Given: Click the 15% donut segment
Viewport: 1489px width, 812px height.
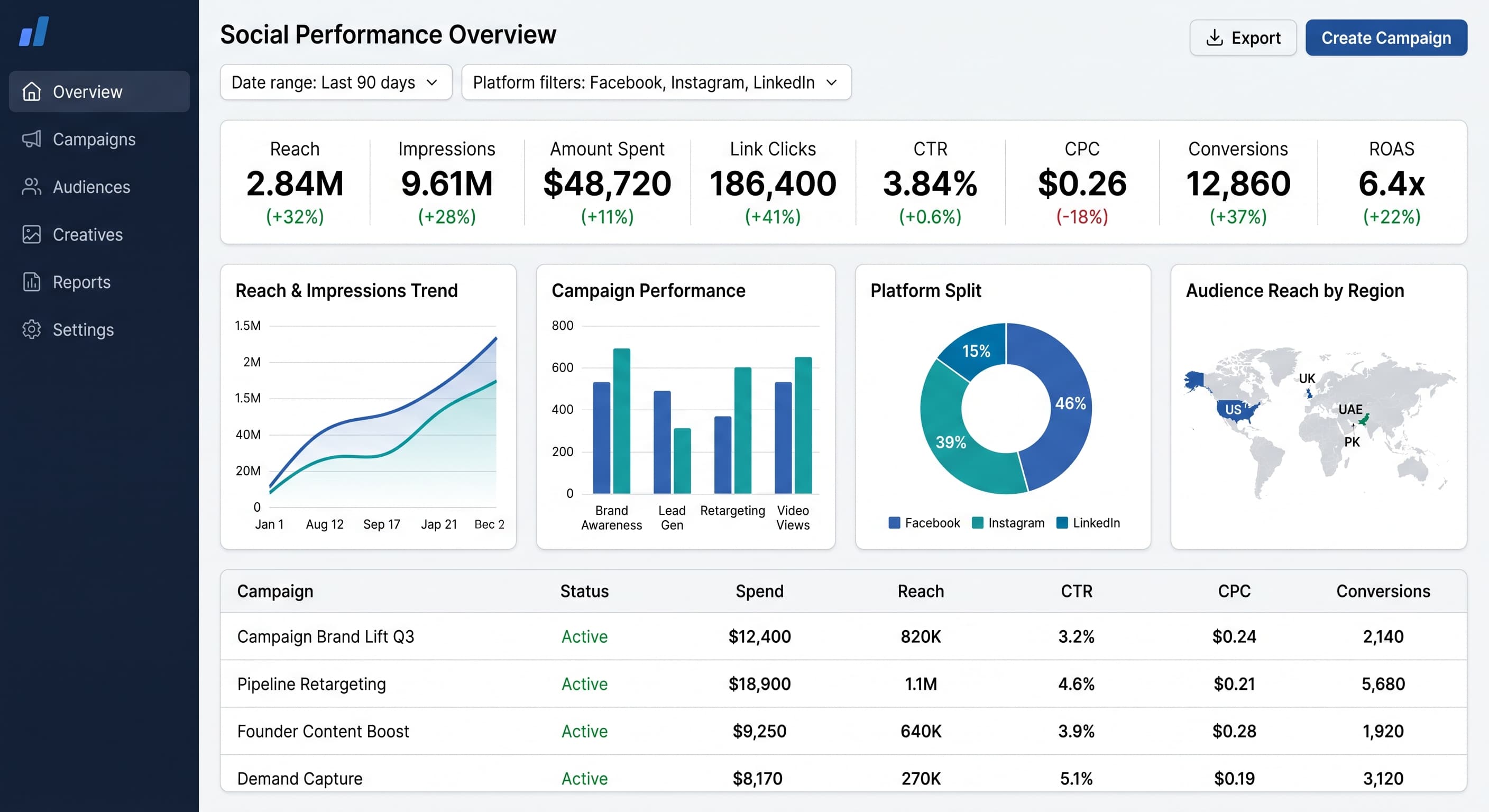Looking at the screenshot, I should 976,351.
